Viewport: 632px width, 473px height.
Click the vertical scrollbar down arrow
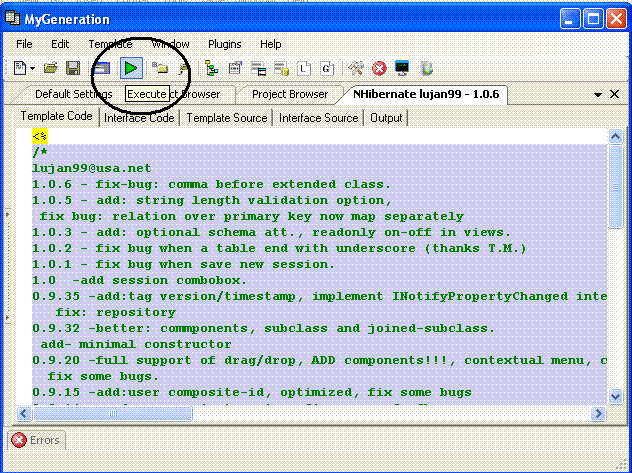point(615,397)
